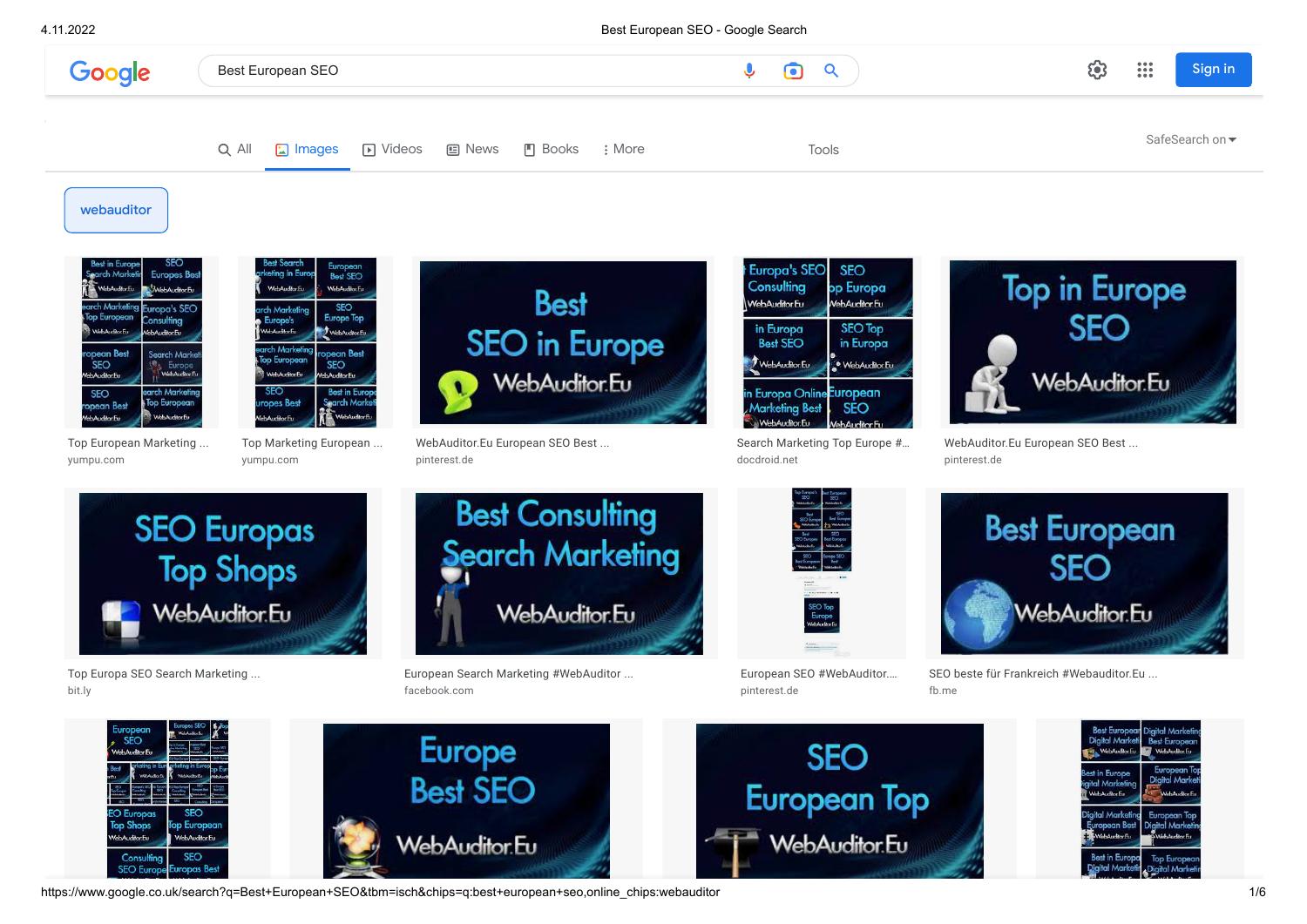Click the search magnifier icon
Viewport: 1307px width, 924px height.
(830, 71)
